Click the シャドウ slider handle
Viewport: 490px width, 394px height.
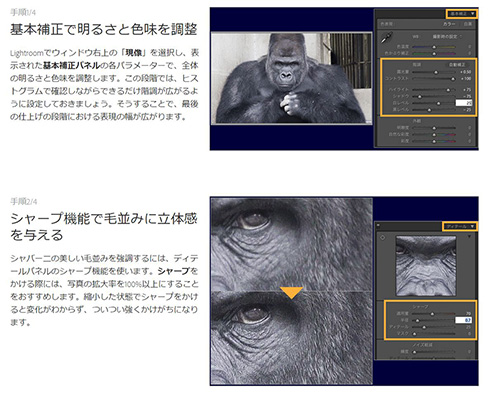pyautogui.click(x=420, y=96)
